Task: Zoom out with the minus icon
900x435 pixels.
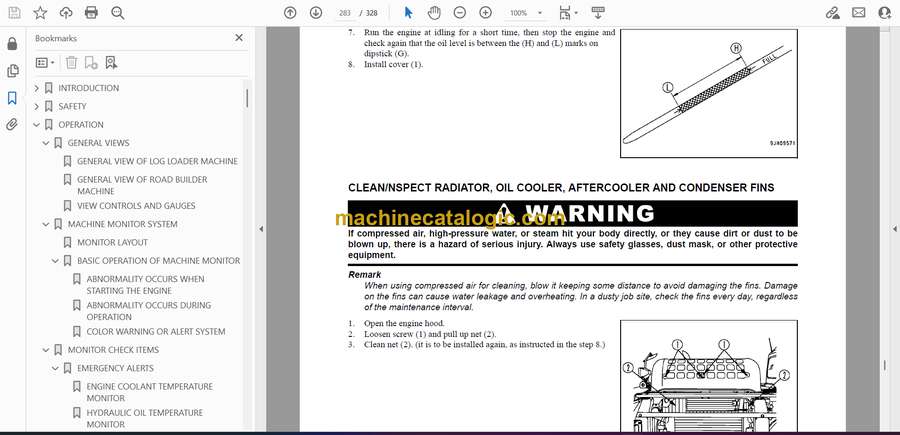Action: (460, 13)
